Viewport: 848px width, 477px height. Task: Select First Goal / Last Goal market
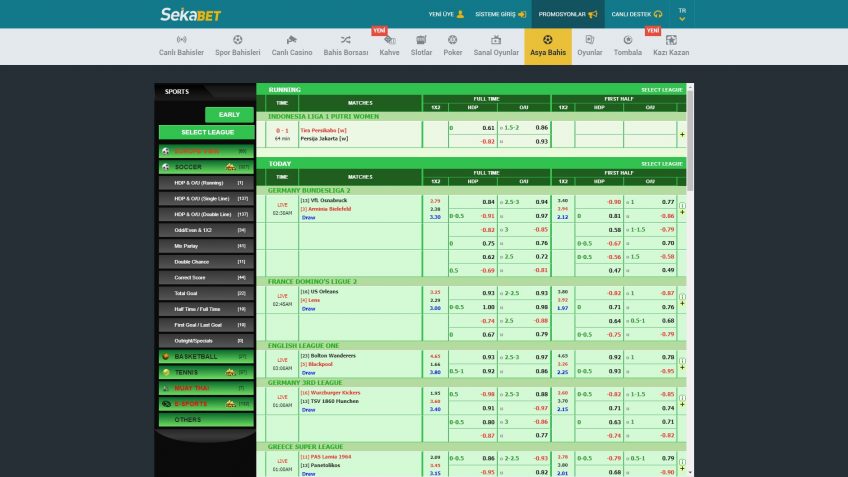click(x=207, y=325)
